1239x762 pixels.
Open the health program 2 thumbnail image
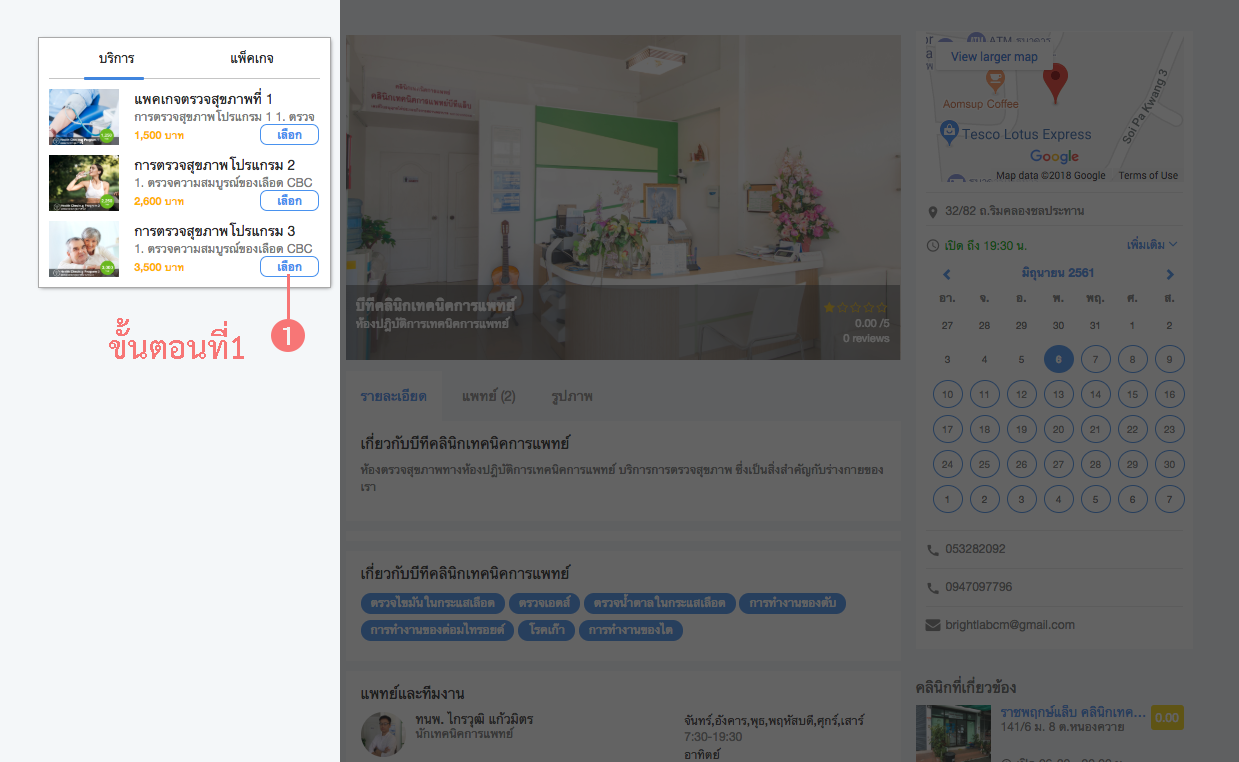84,182
